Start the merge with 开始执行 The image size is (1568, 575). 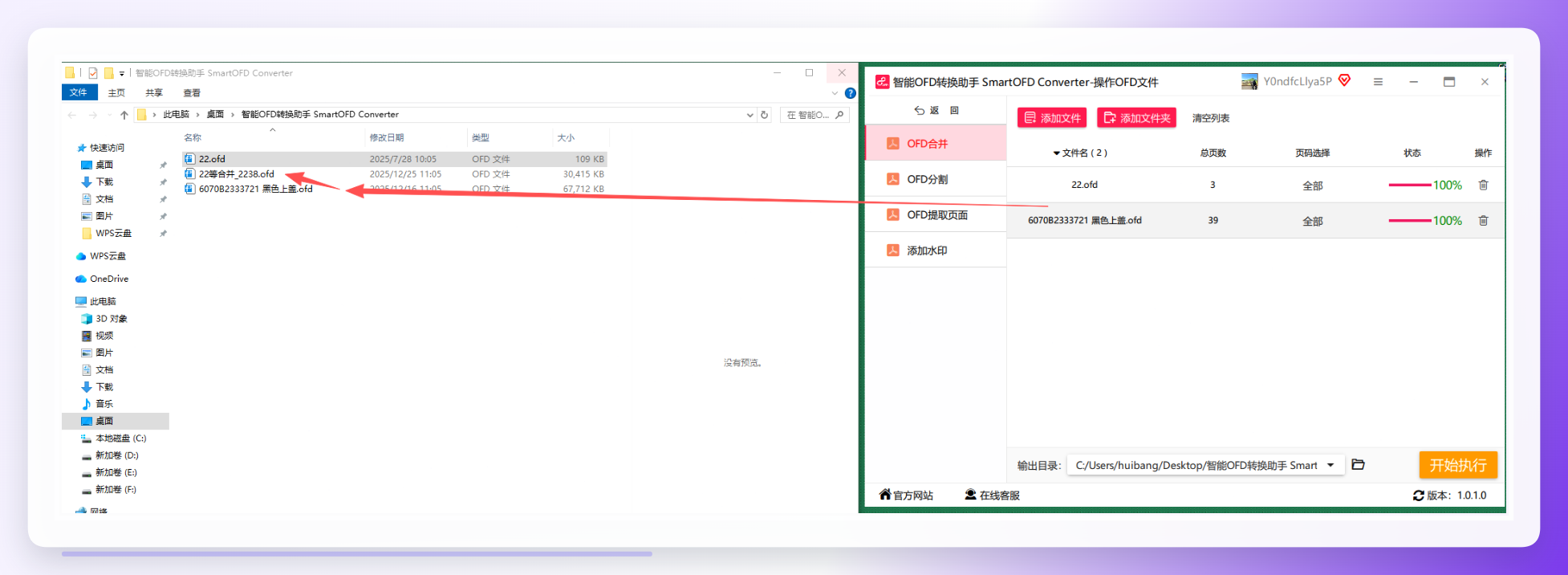1458,465
